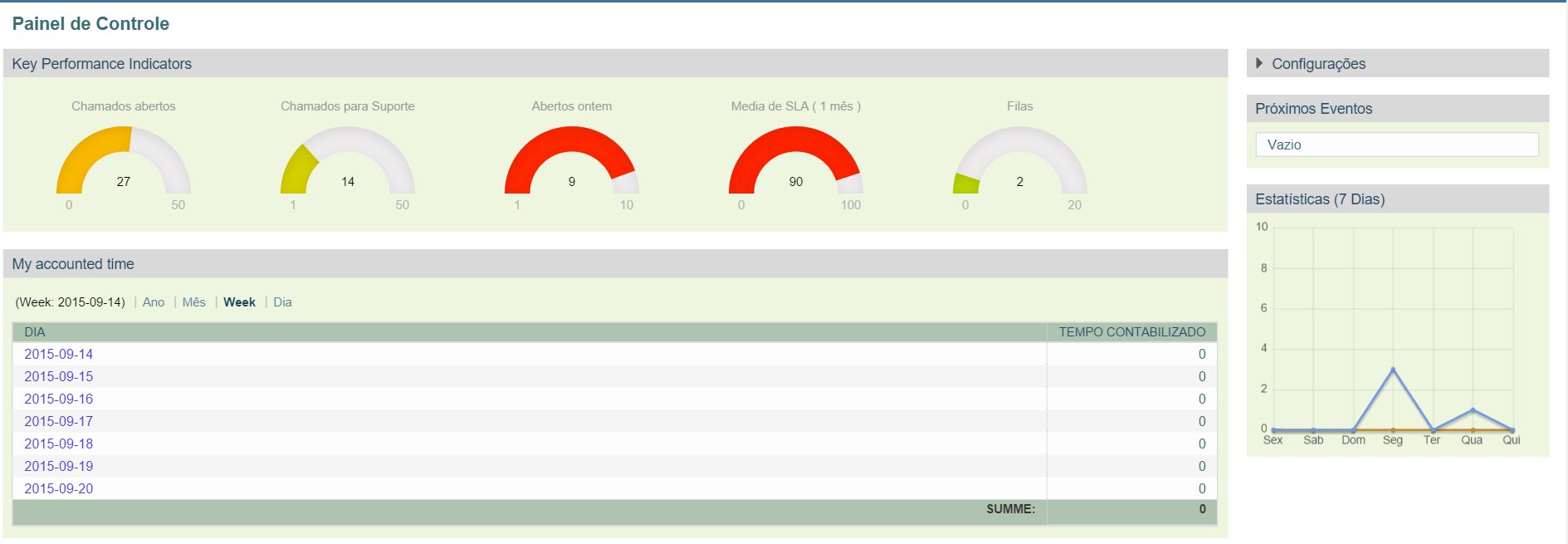The width and height of the screenshot is (1568, 544).
Task: Switch accounted time view to Dia
Action: [282, 302]
